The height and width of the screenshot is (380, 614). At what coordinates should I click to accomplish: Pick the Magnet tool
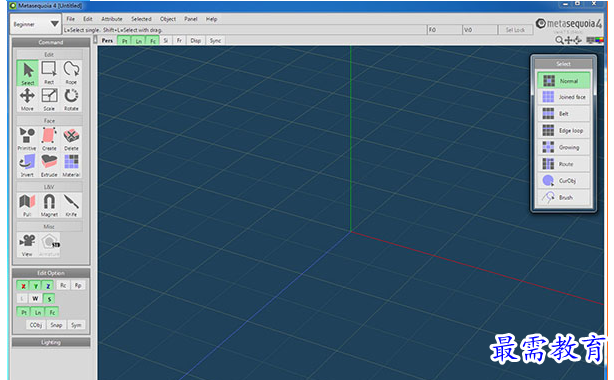point(49,205)
